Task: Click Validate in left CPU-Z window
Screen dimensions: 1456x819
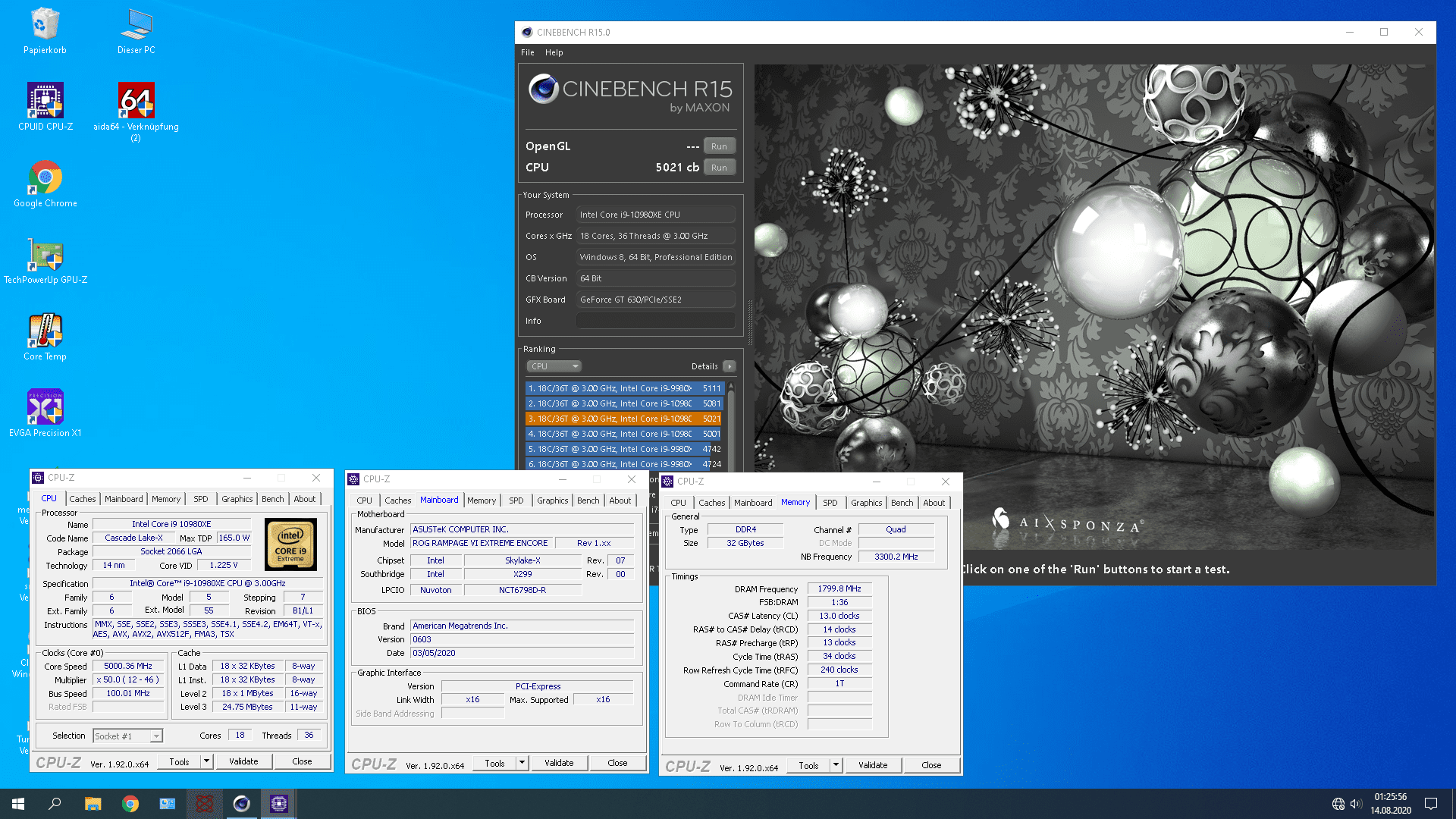Action: point(243,761)
